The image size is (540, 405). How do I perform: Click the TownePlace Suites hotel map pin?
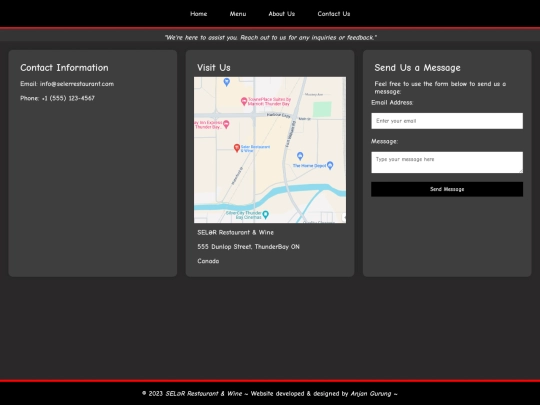(x=244, y=101)
